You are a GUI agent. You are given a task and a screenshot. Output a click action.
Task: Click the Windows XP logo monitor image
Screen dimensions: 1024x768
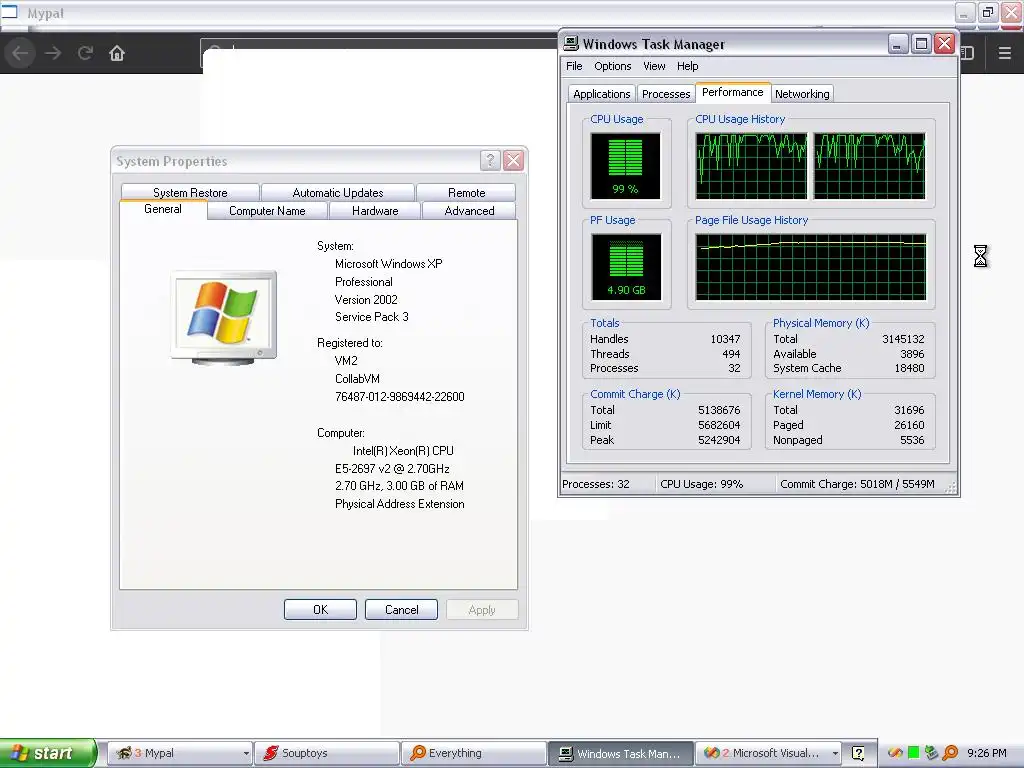pos(223,318)
